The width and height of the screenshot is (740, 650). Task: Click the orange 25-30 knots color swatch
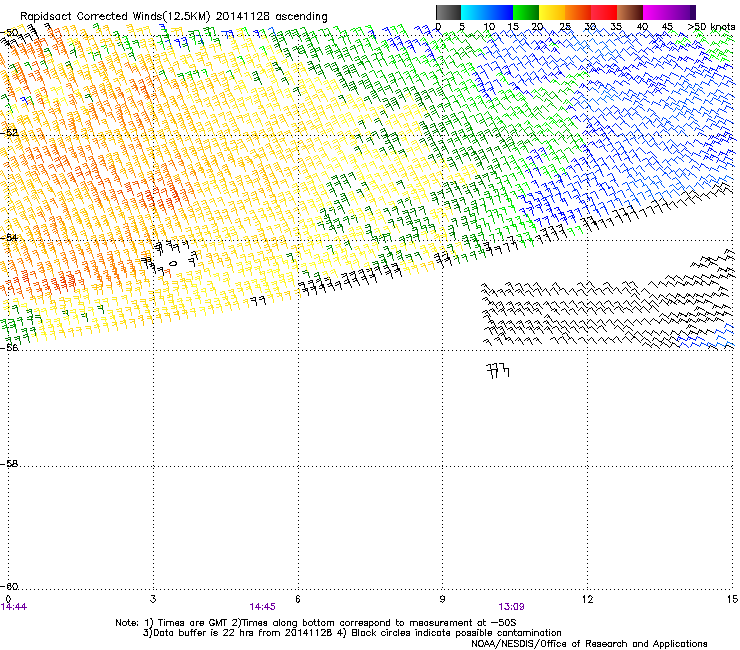[x=578, y=12]
